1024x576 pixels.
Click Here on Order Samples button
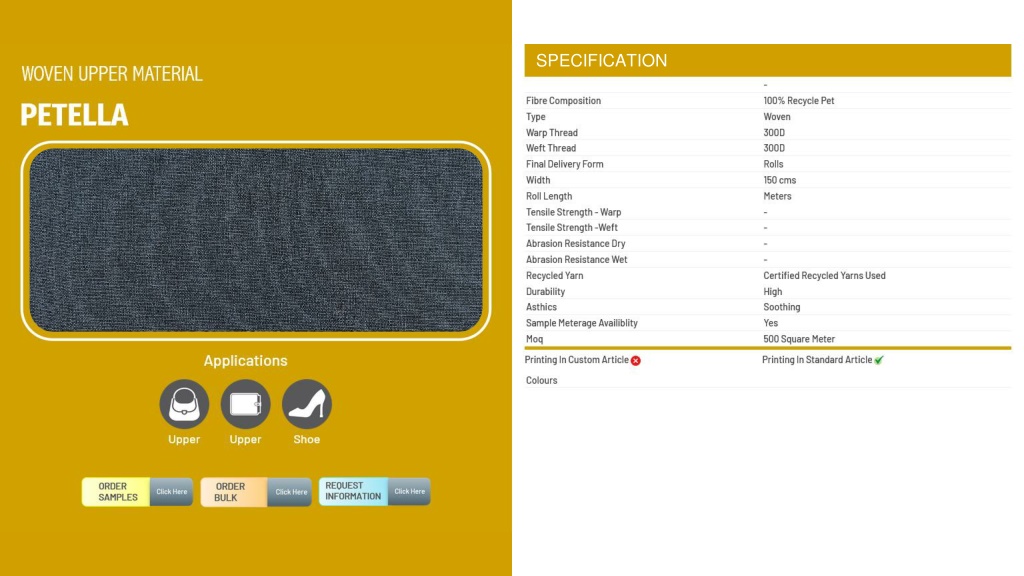point(171,492)
